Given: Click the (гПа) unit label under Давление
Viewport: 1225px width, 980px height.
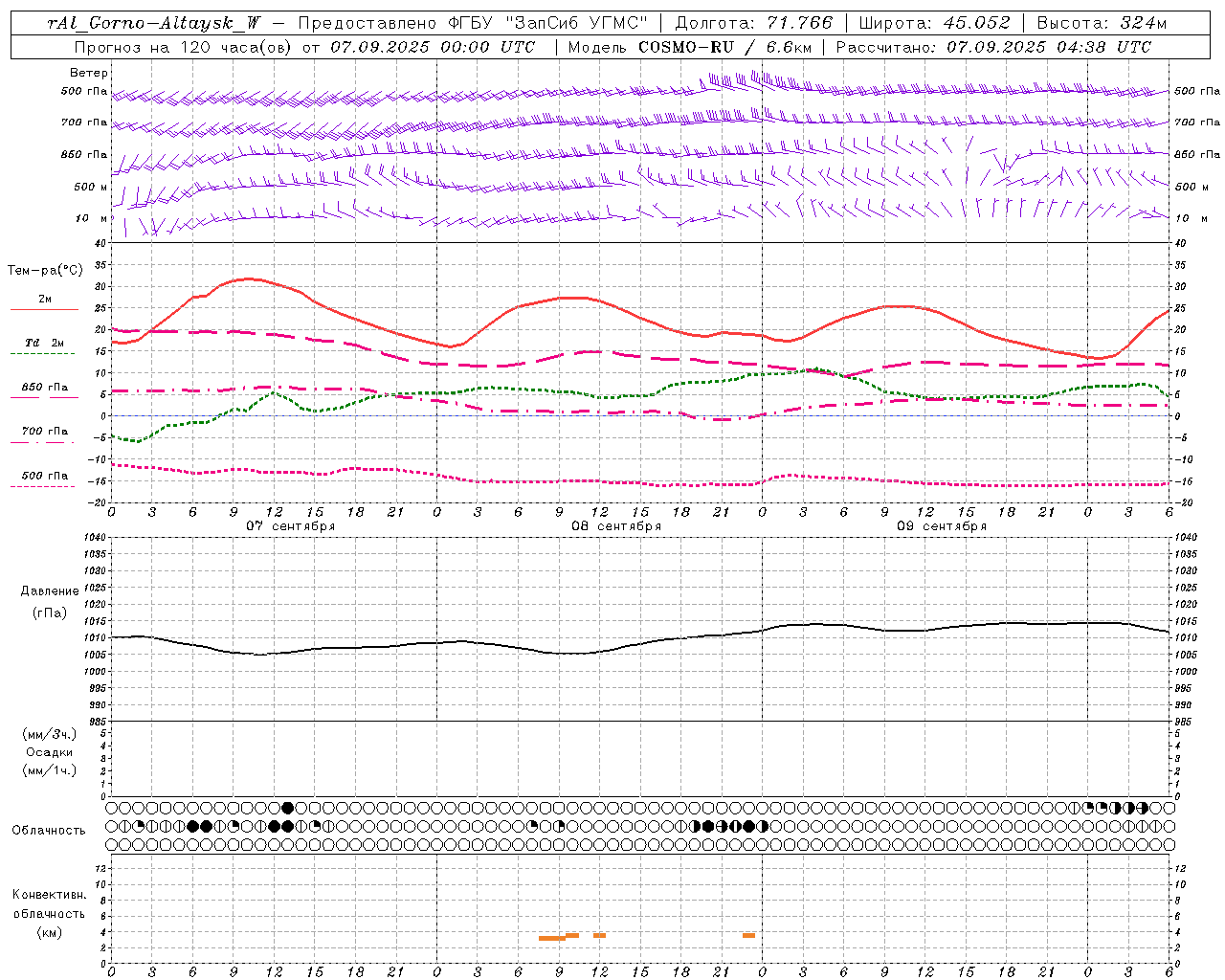Looking at the screenshot, I should pos(50,612).
